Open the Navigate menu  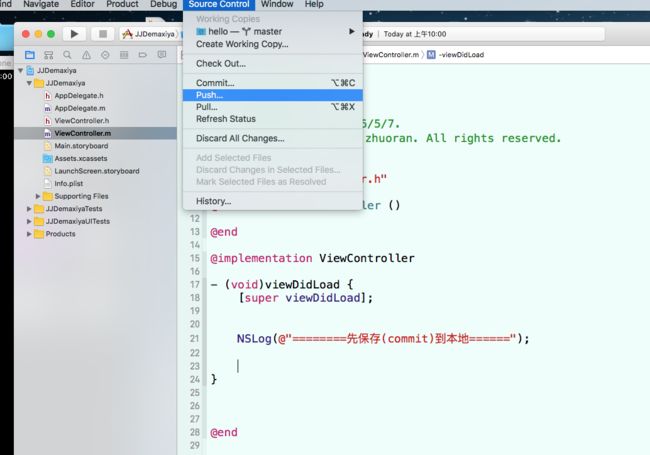[41, 4]
